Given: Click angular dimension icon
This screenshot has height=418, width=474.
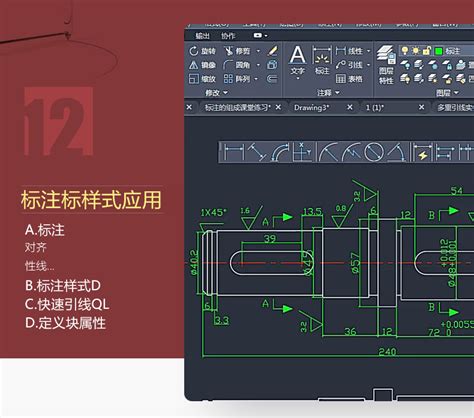Looking at the screenshot, I should coord(396,152).
